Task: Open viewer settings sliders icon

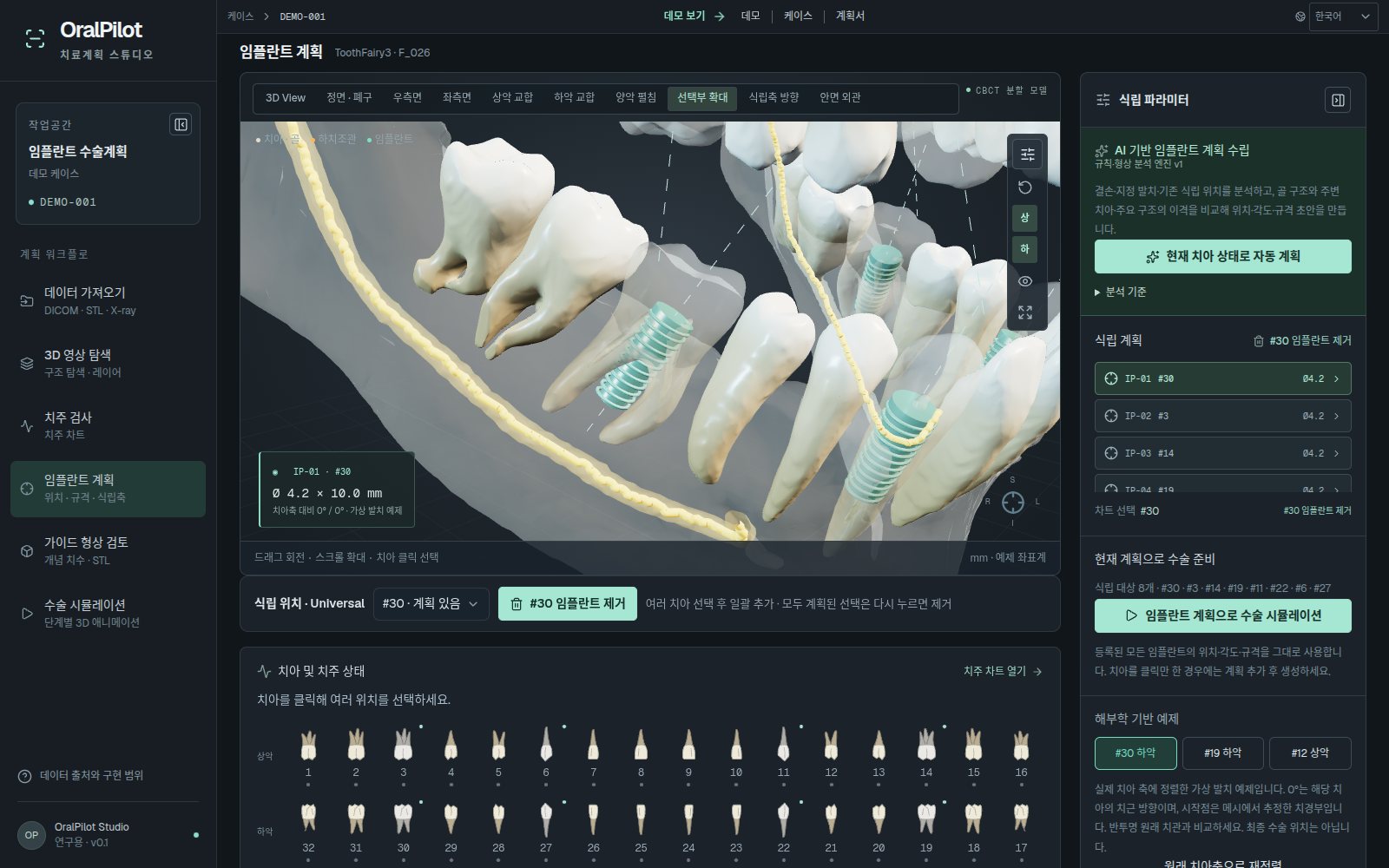Action: click(1027, 155)
